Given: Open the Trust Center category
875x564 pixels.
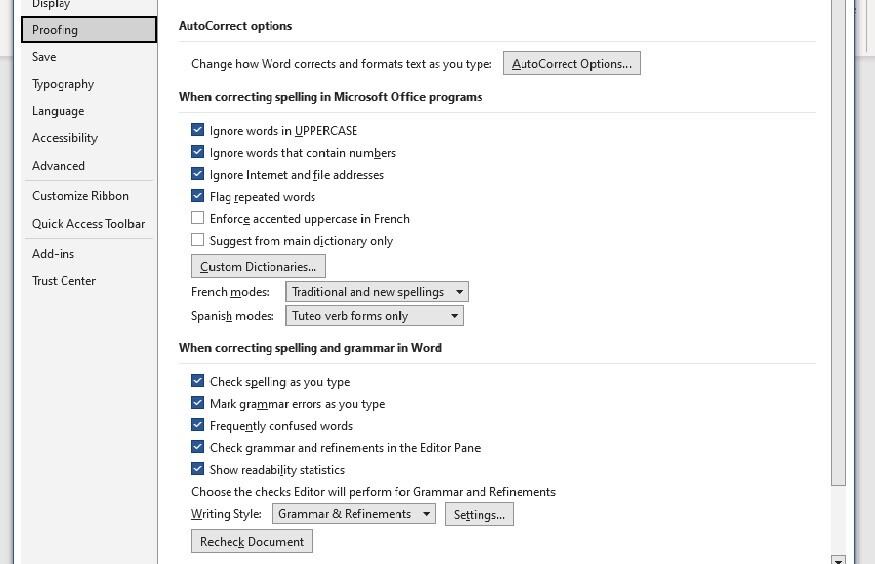Looking at the screenshot, I should click(x=64, y=281).
